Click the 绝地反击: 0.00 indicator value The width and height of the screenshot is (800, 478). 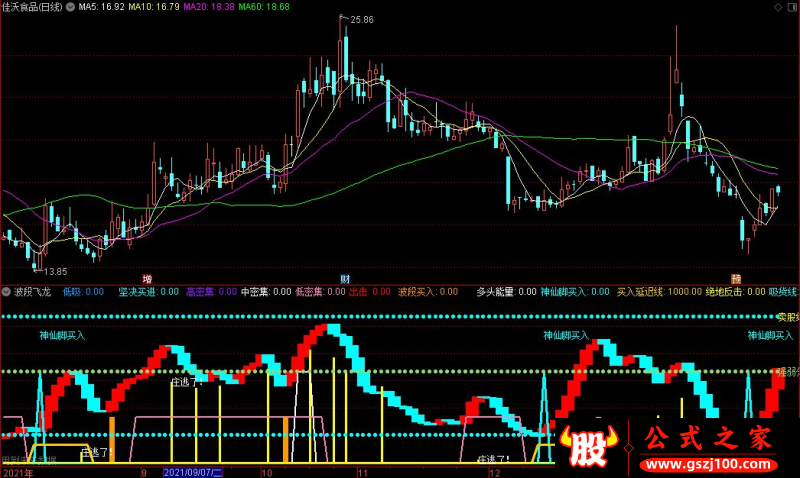click(736, 292)
